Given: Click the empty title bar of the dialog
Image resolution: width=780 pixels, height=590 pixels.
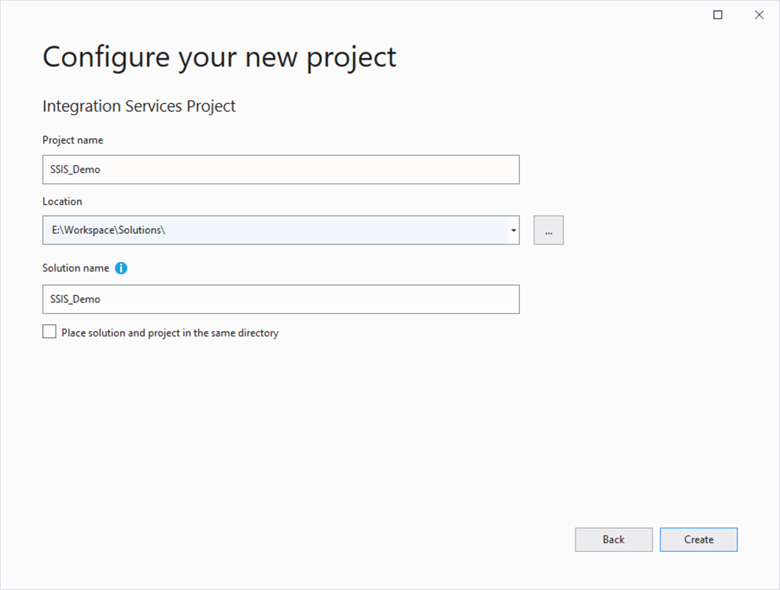Looking at the screenshot, I should [x=350, y=15].
